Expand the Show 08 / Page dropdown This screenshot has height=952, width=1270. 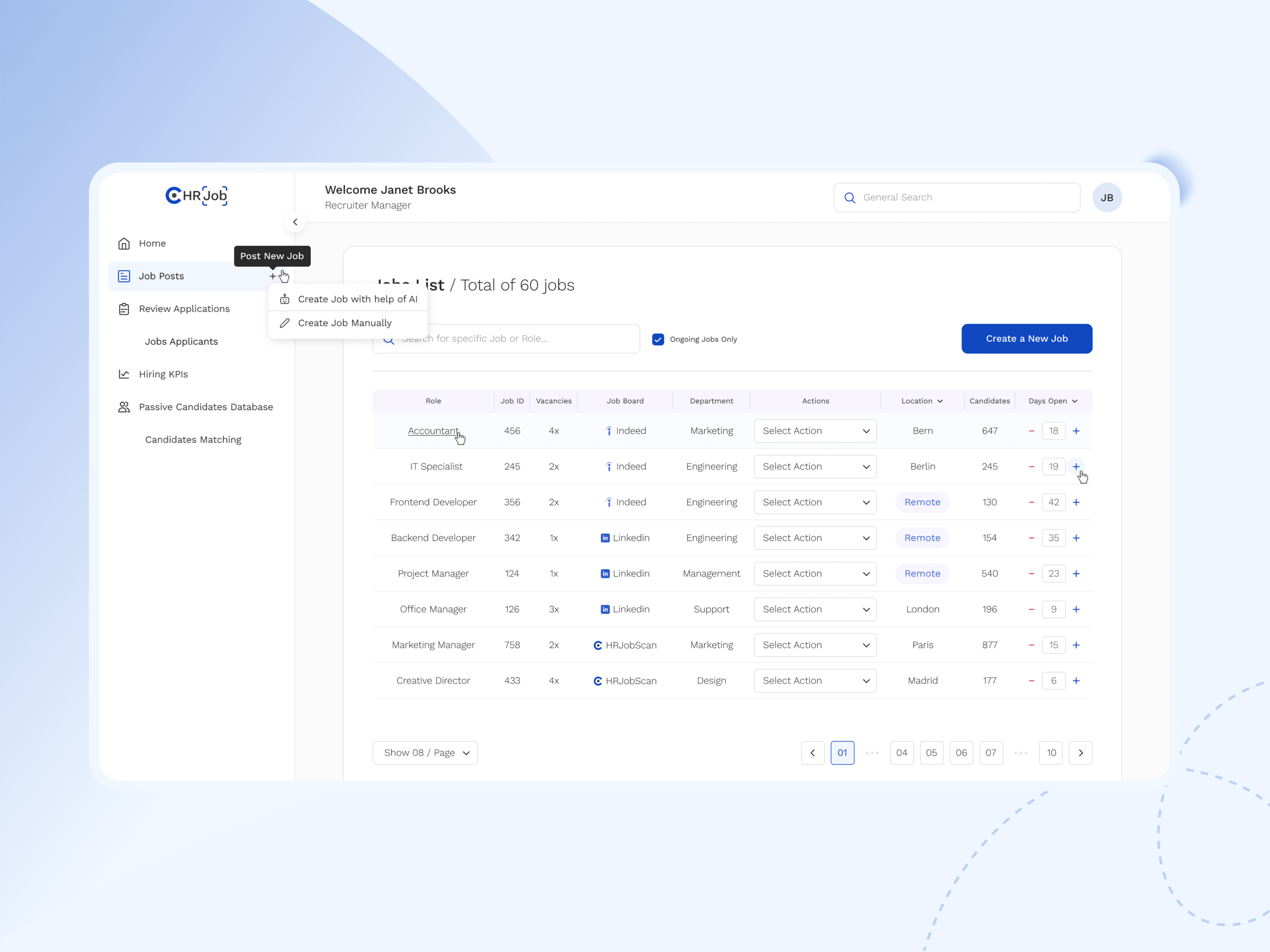pyautogui.click(x=425, y=752)
